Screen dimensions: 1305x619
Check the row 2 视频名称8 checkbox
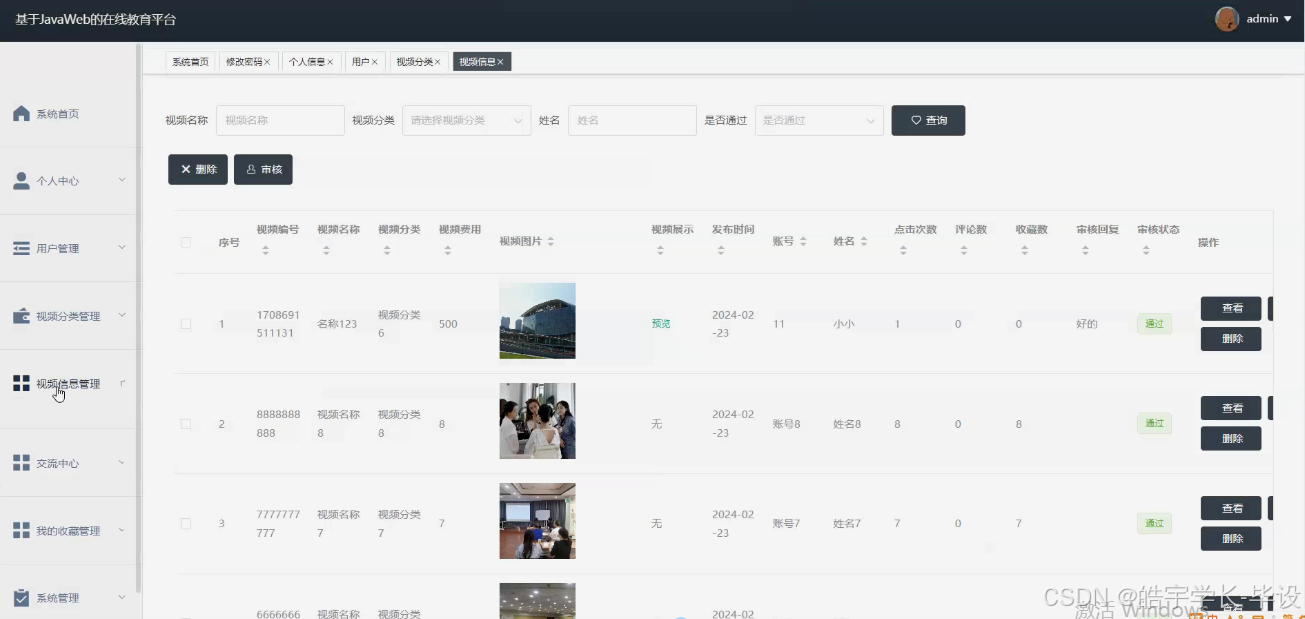186,424
